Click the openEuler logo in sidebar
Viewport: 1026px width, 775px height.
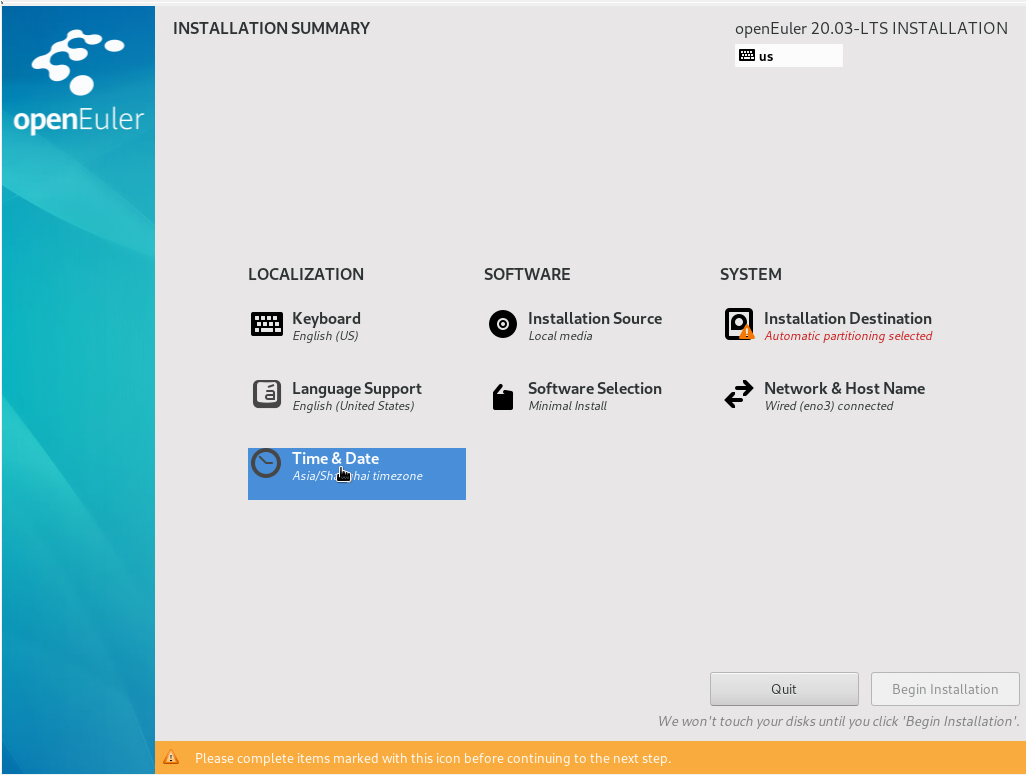79,81
